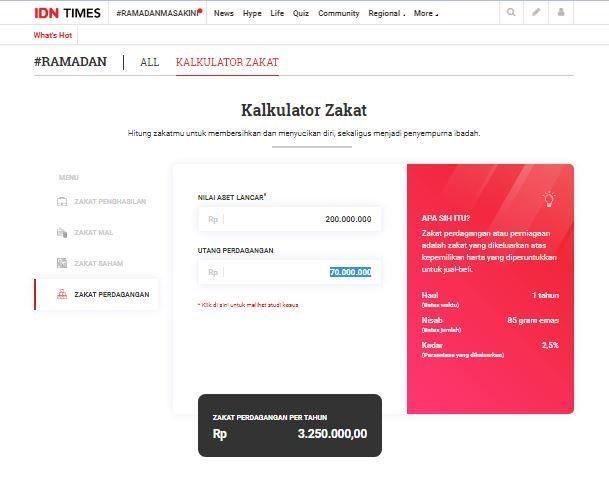Open the #RAMADANMASAKINI link

pyautogui.click(x=159, y=13)
